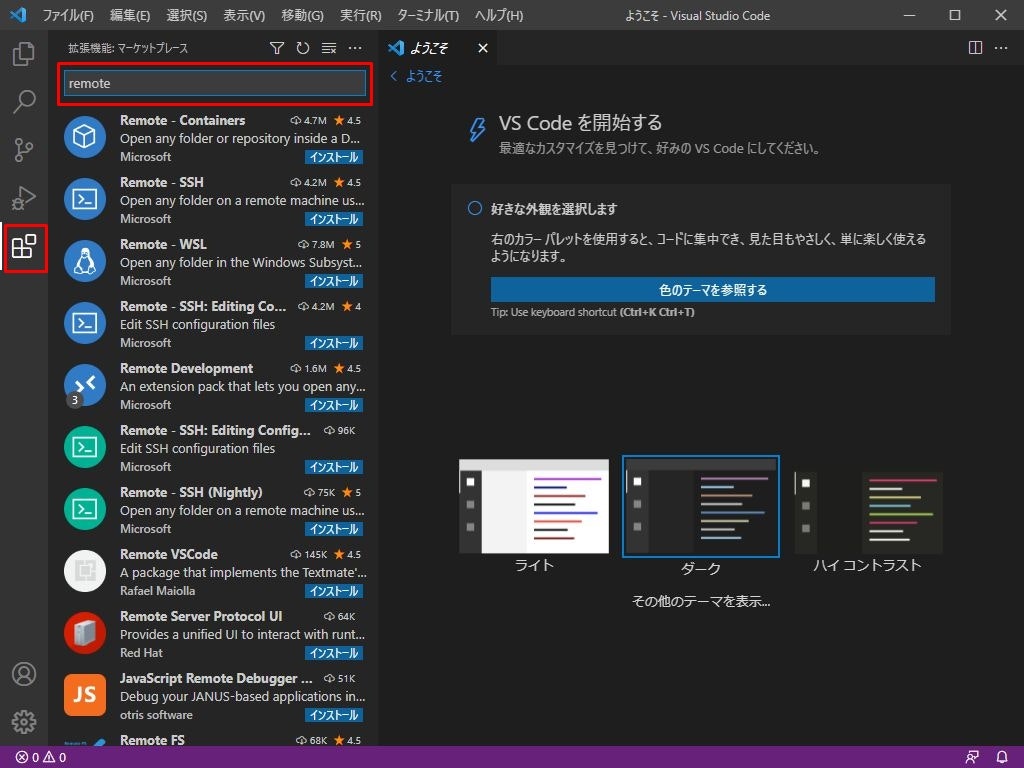Image resolution: width=1024 pixels, height=768 pixels.
Task: Open the Extensions view icon
Action: 24,247
